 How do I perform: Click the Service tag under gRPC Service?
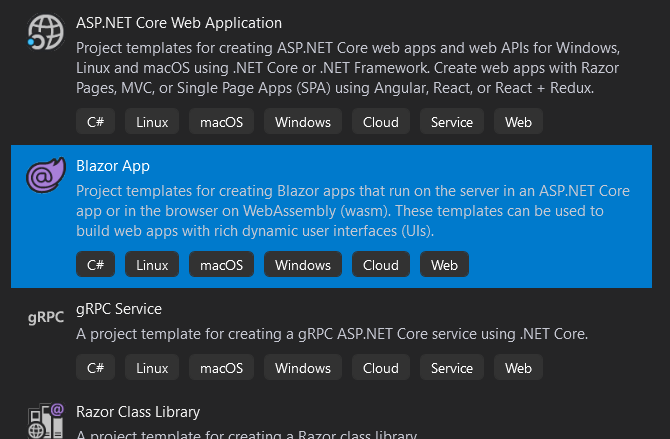pos(452,368)
